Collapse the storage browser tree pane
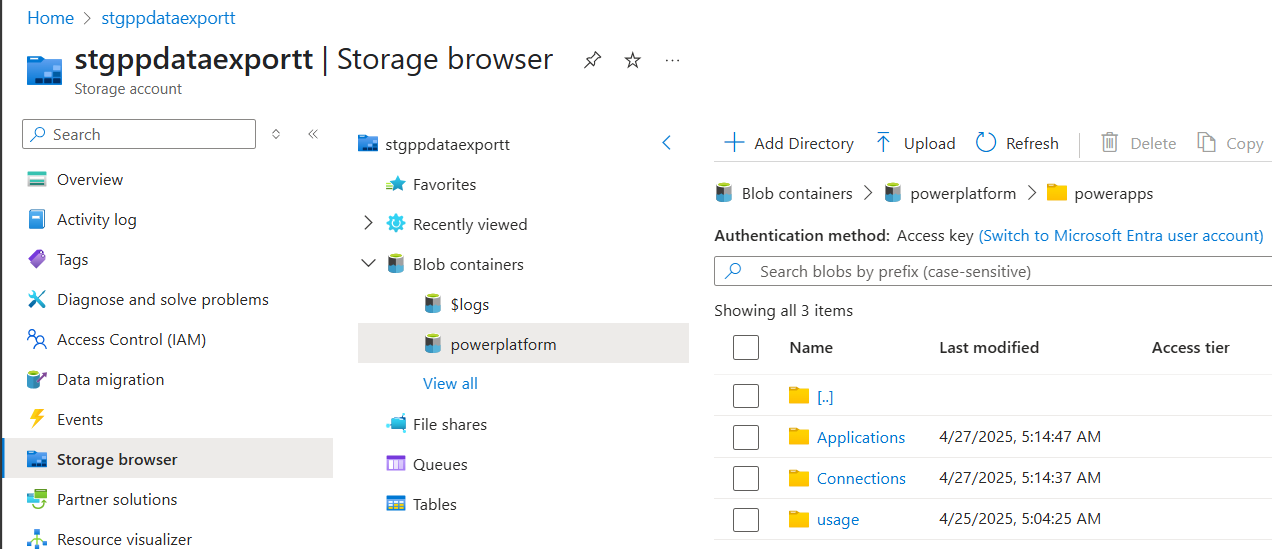 click(x=667, y=143)
